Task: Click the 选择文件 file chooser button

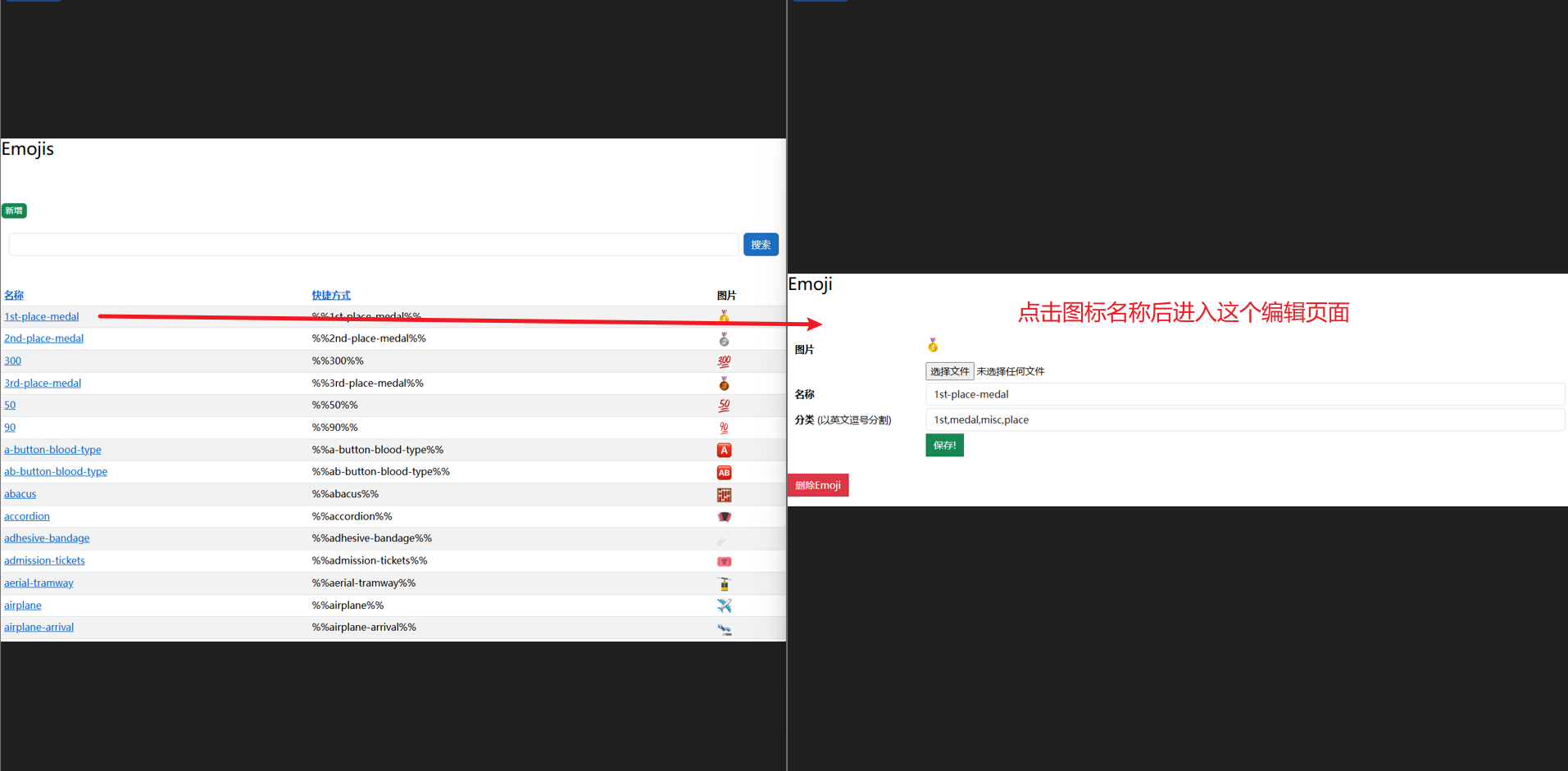Action: point(949,371)
